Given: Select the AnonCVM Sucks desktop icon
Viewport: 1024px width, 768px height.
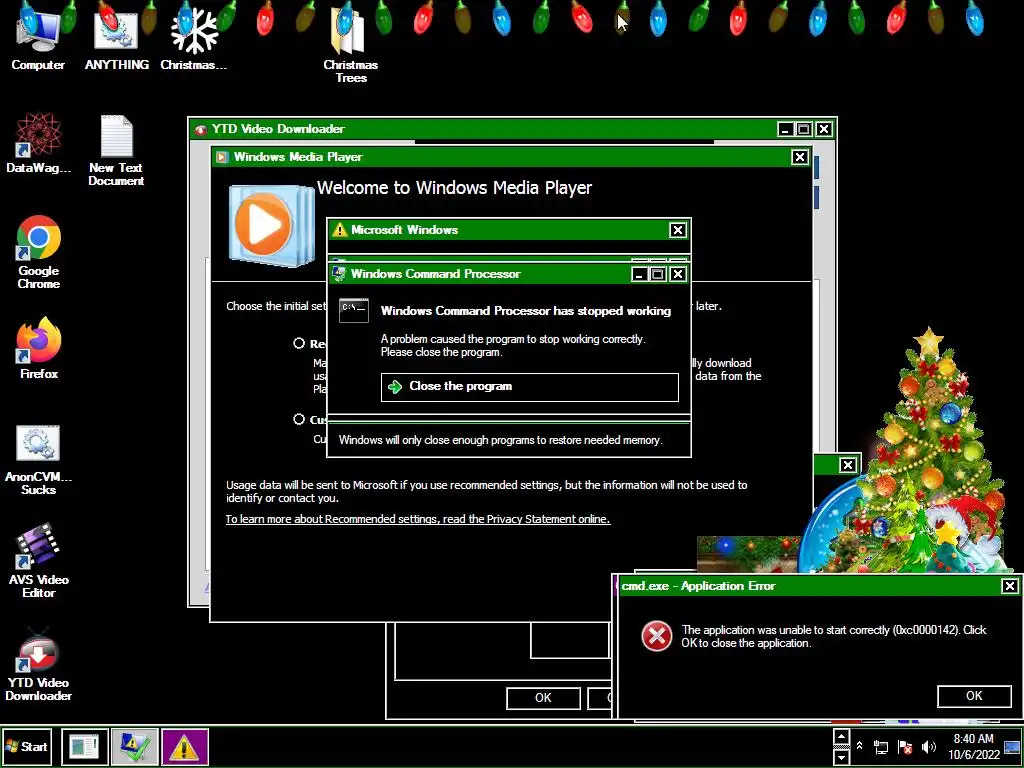Looking at the screenshot, I should point(38,460).
